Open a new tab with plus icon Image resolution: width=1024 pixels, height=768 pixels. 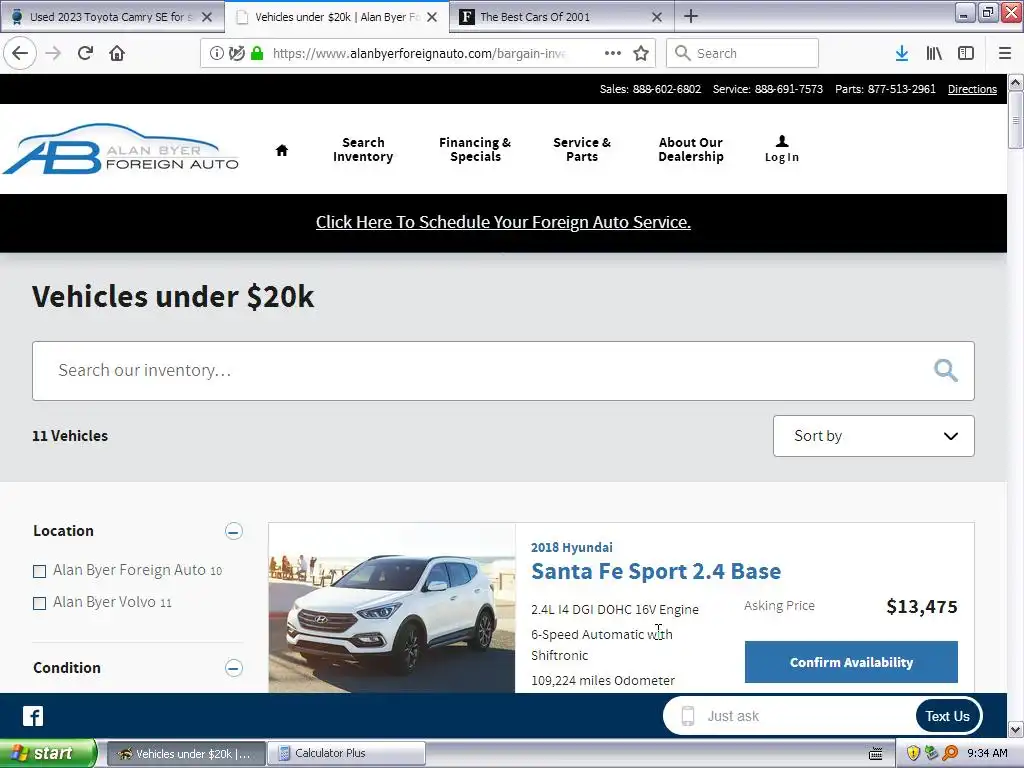691,16
